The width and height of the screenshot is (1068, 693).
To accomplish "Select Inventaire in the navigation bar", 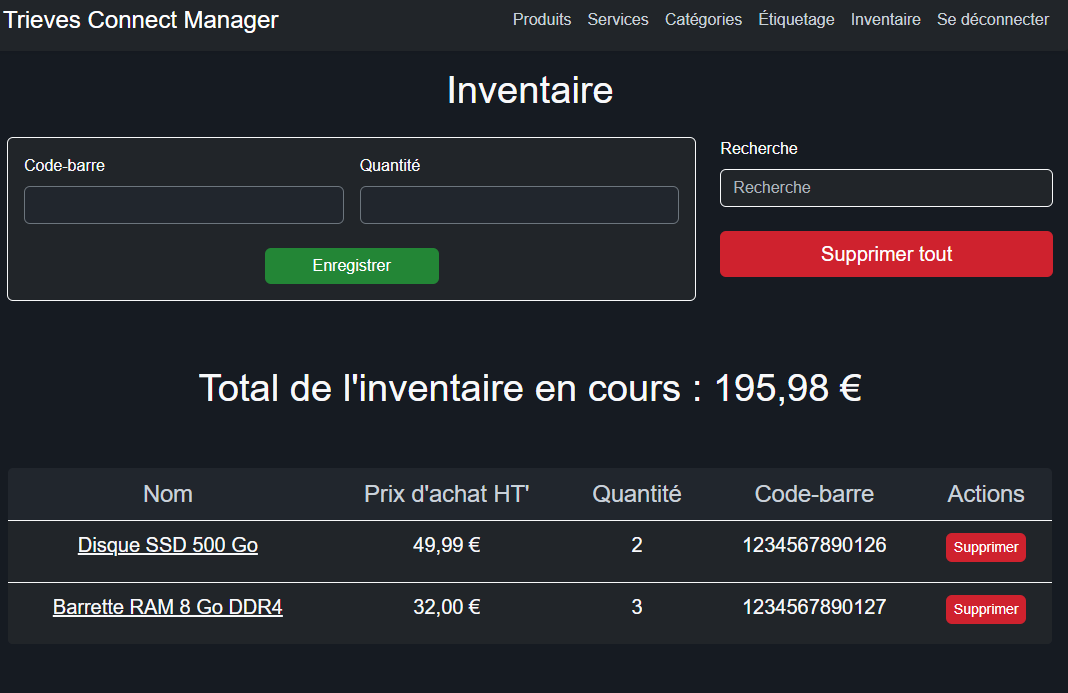I will [885, 20].
